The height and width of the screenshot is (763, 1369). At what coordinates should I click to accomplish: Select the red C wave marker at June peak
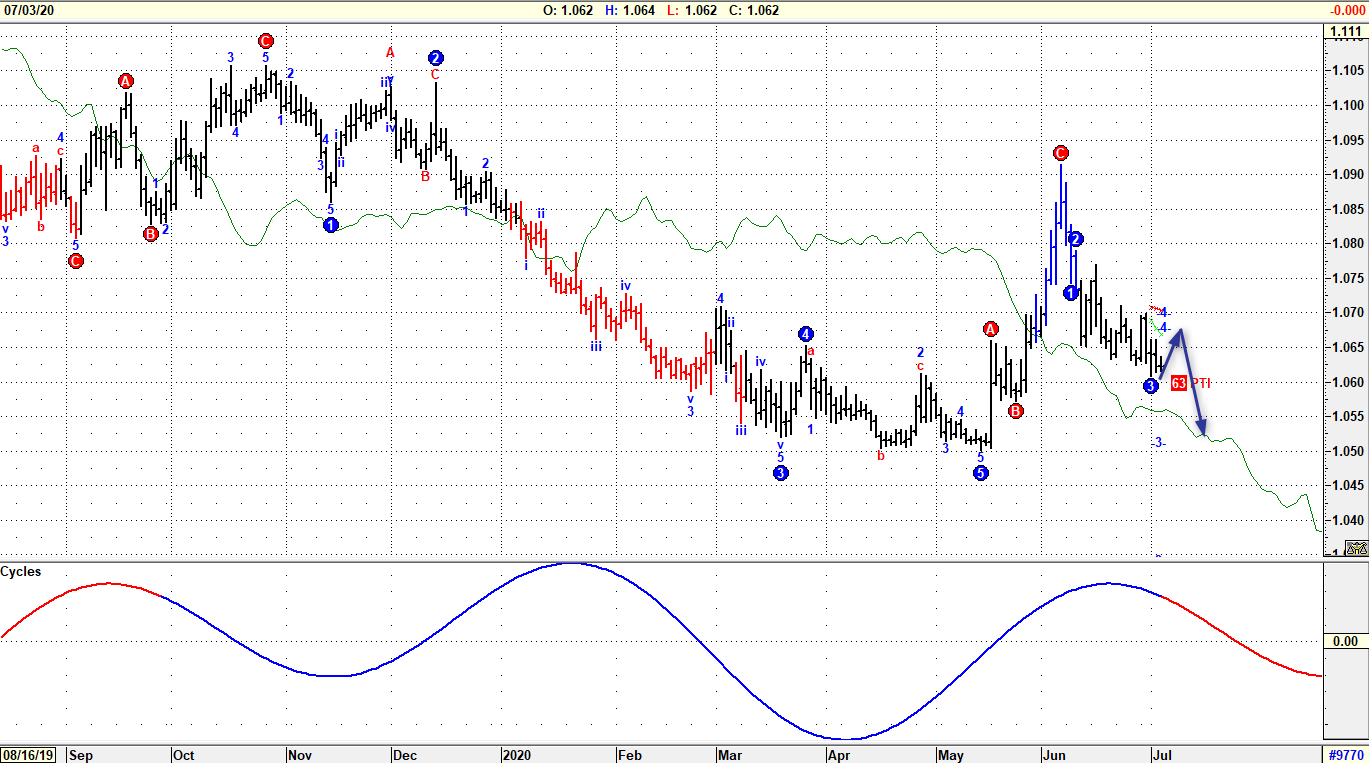coord(1061,153)
